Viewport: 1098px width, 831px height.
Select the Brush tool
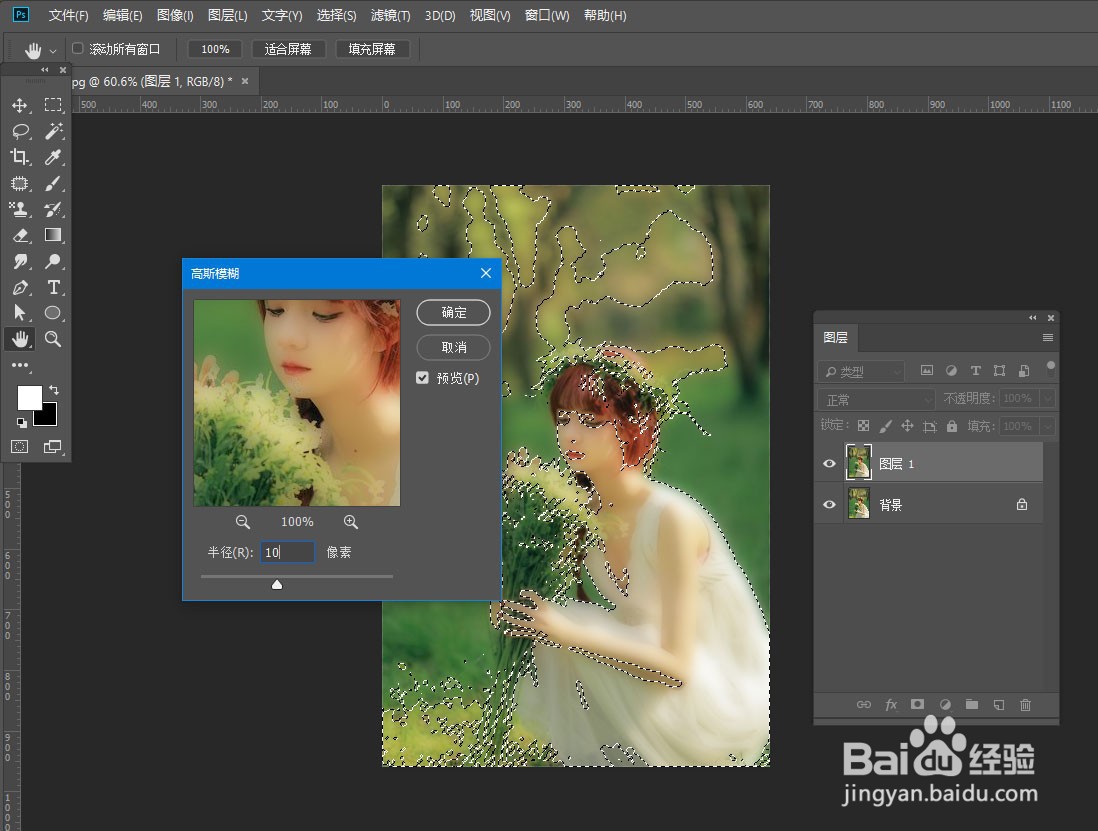tap(53, 183)
